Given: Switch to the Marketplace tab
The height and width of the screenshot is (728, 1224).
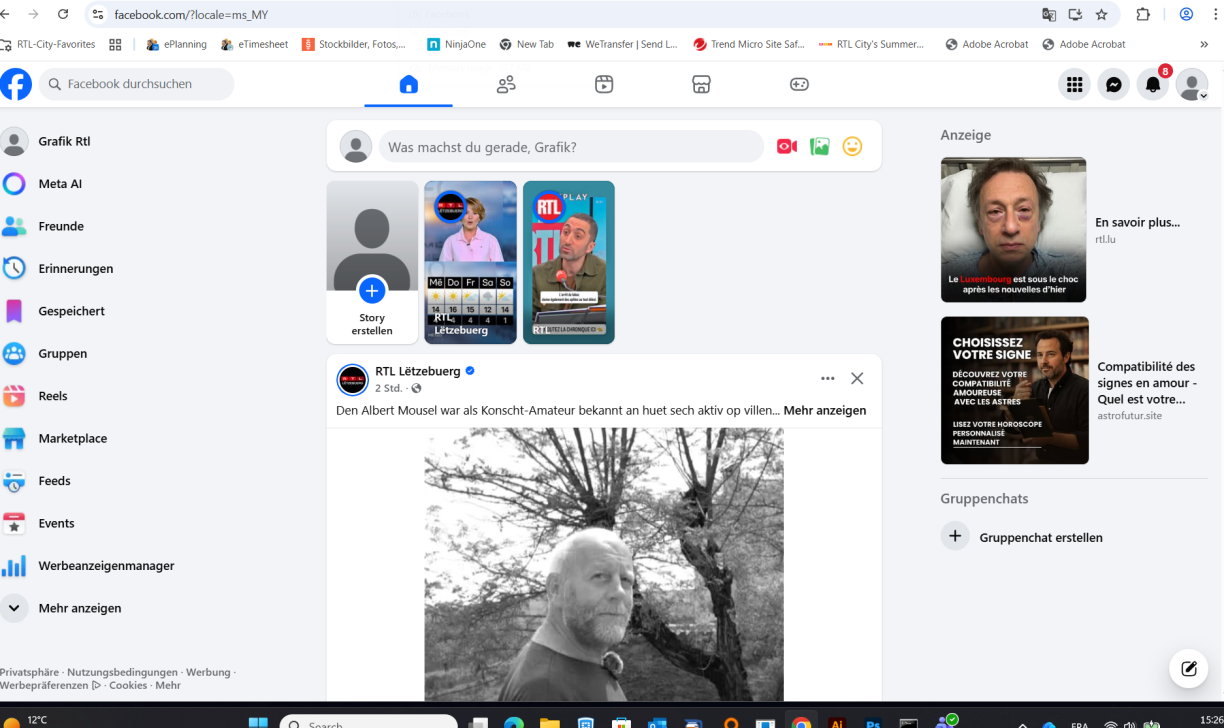Looking at the screenshot, I should (x=701, y=84).
